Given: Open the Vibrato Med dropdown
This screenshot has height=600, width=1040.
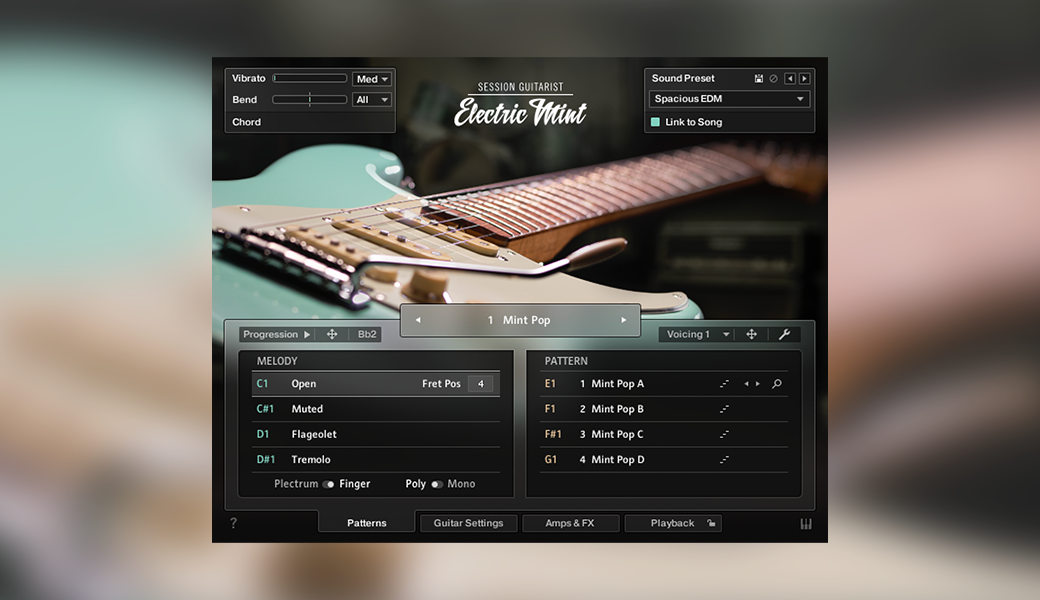Looking at the screenshot, I should point(371,79).
